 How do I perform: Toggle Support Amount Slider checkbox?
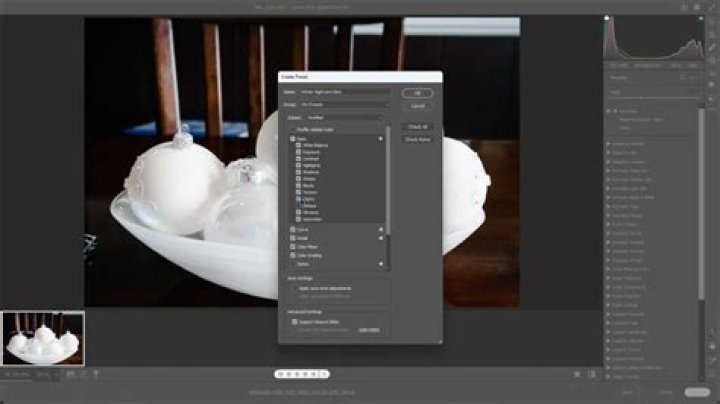coord(294,322)
